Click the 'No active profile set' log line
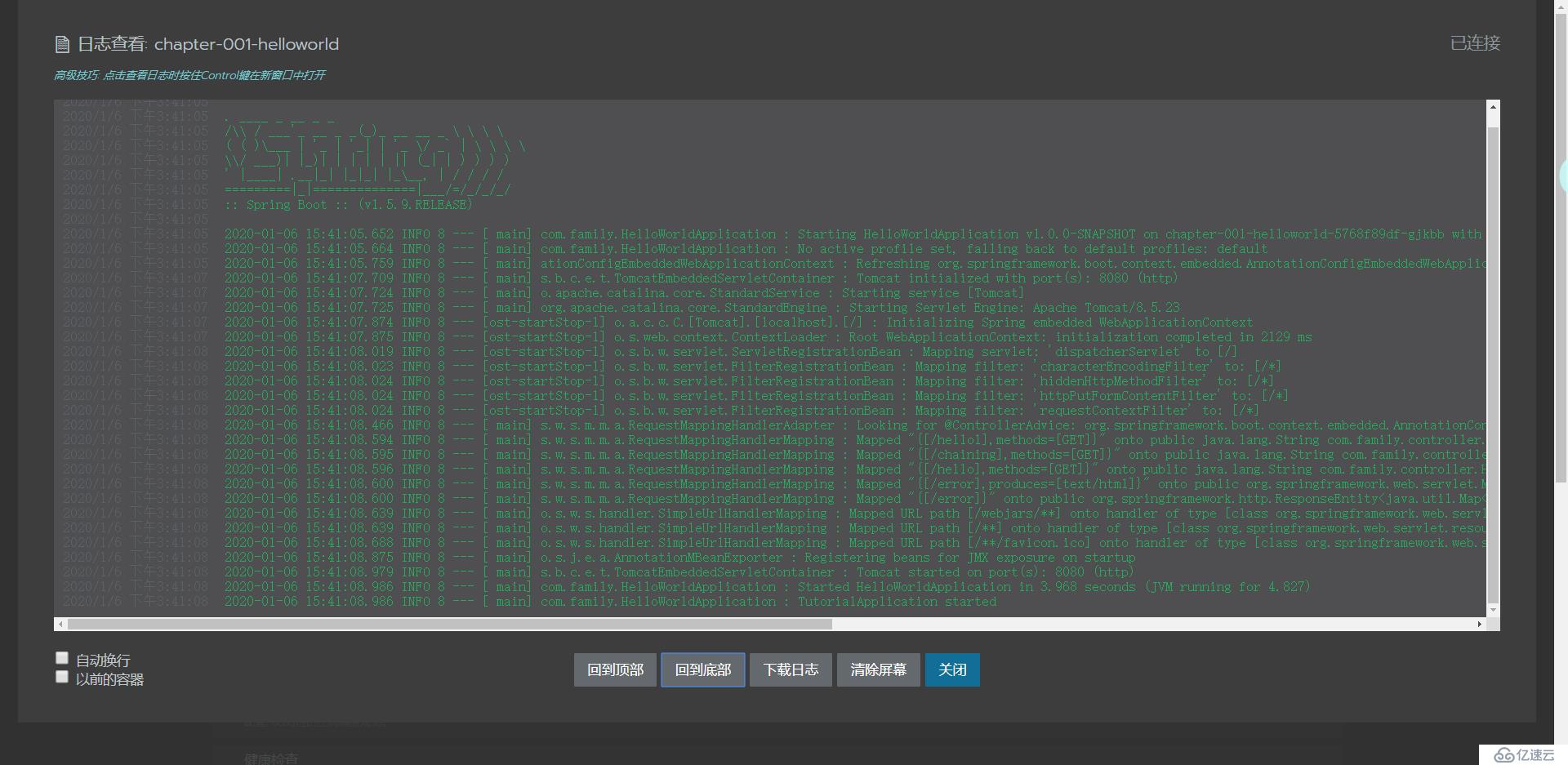Image resolution: width=1568 pixels, height=765 pixels. tap(746, 249)
